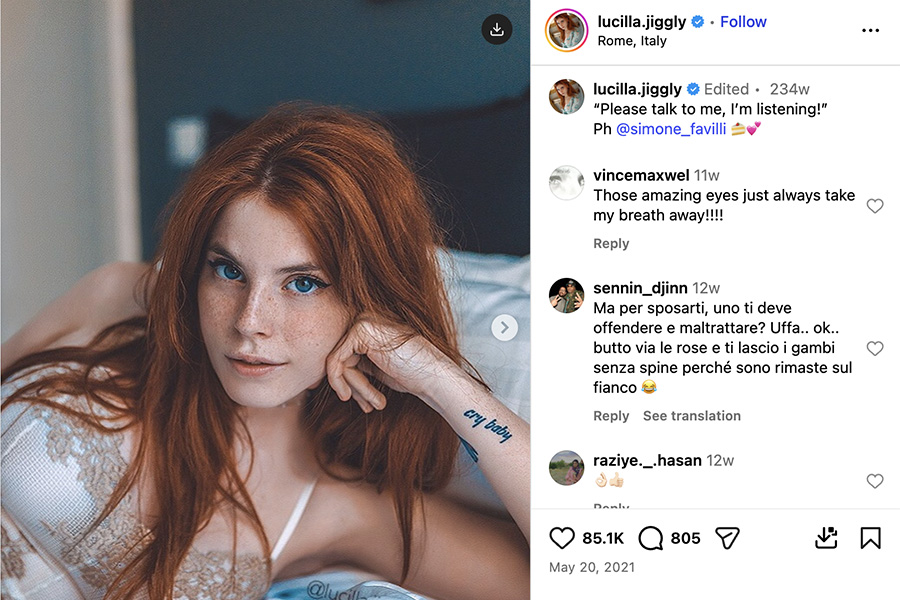Screen dimensions: 900x600
Task: Open the three-dot post options menu
Action: click(x=870, y=30)
